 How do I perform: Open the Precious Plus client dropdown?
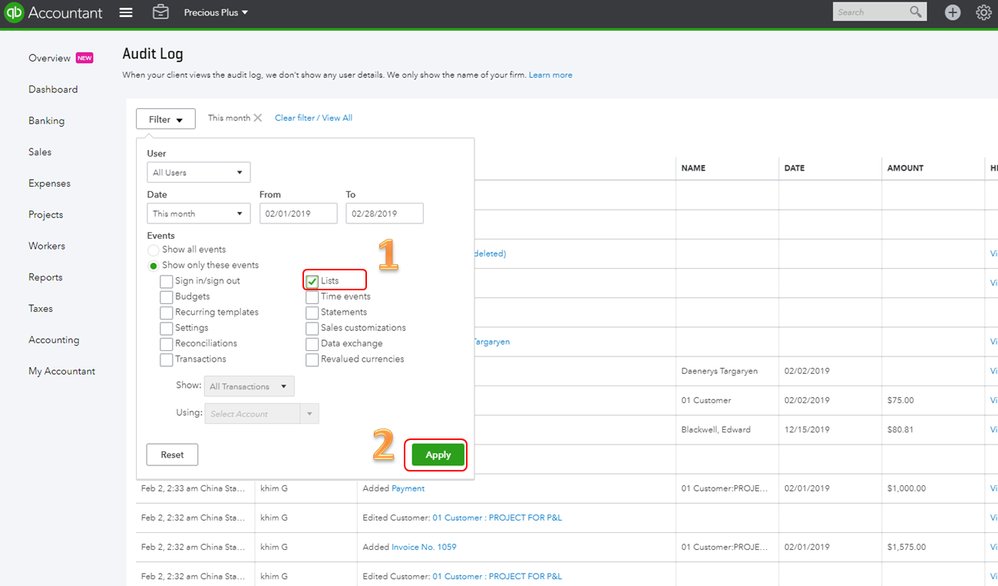coord(216,13)
